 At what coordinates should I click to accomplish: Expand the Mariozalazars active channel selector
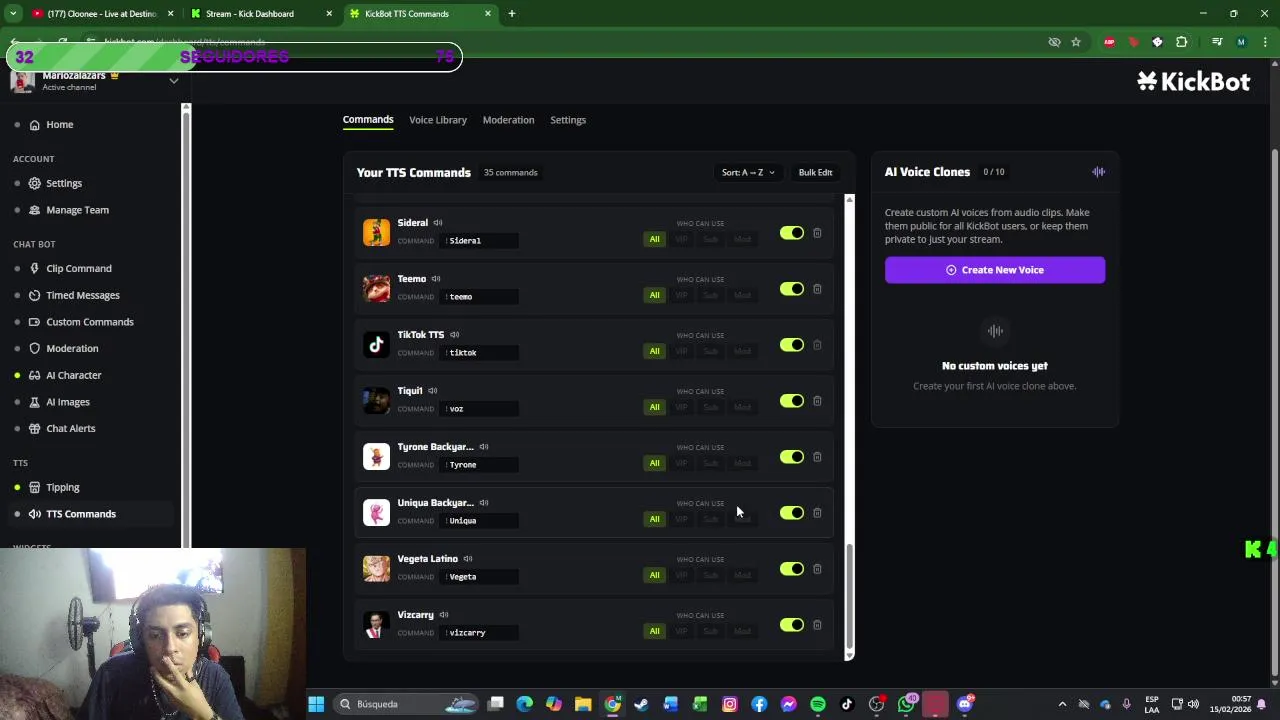pos(173,81)
